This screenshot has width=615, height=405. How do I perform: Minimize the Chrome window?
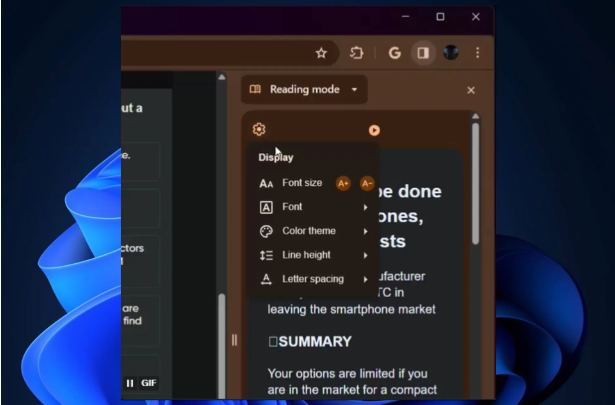click(406, 16)
